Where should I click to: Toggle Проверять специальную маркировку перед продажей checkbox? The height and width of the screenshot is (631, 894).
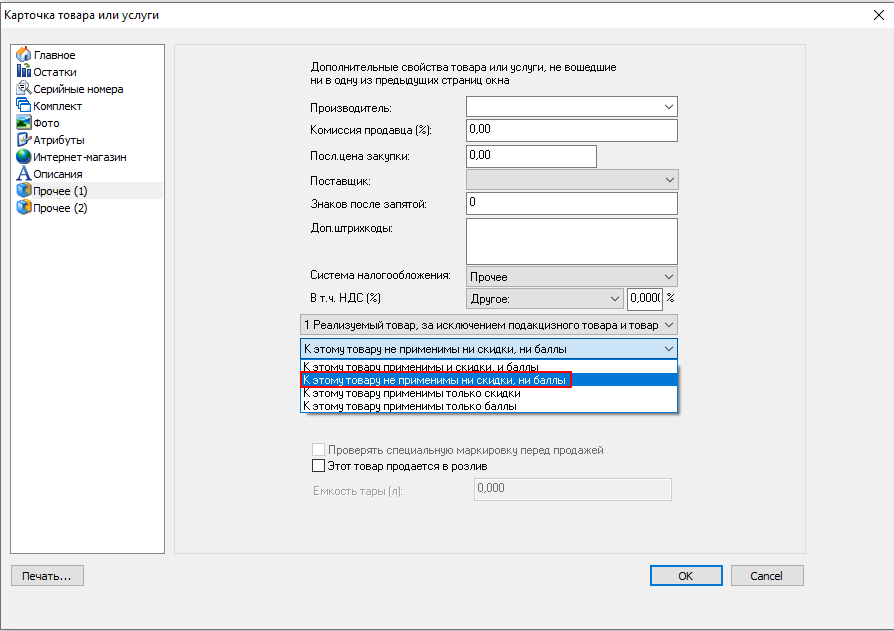318,450
